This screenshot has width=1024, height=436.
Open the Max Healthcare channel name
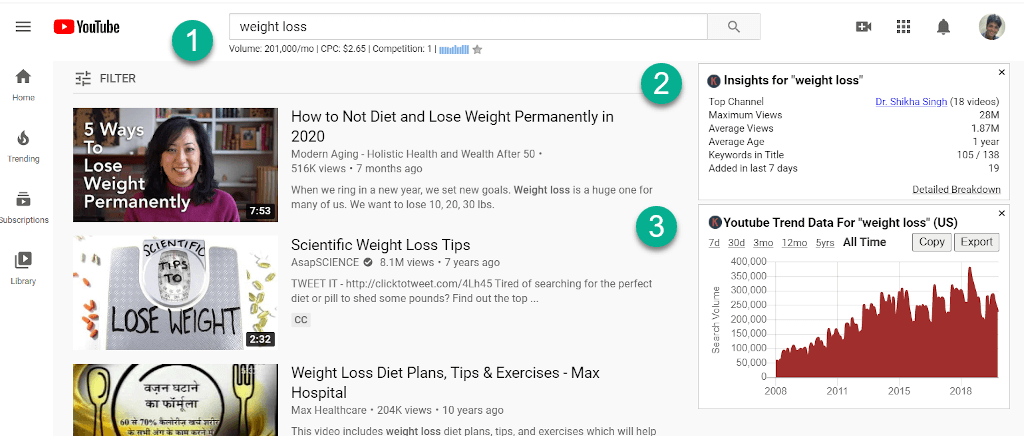click(x=329, y=411)
